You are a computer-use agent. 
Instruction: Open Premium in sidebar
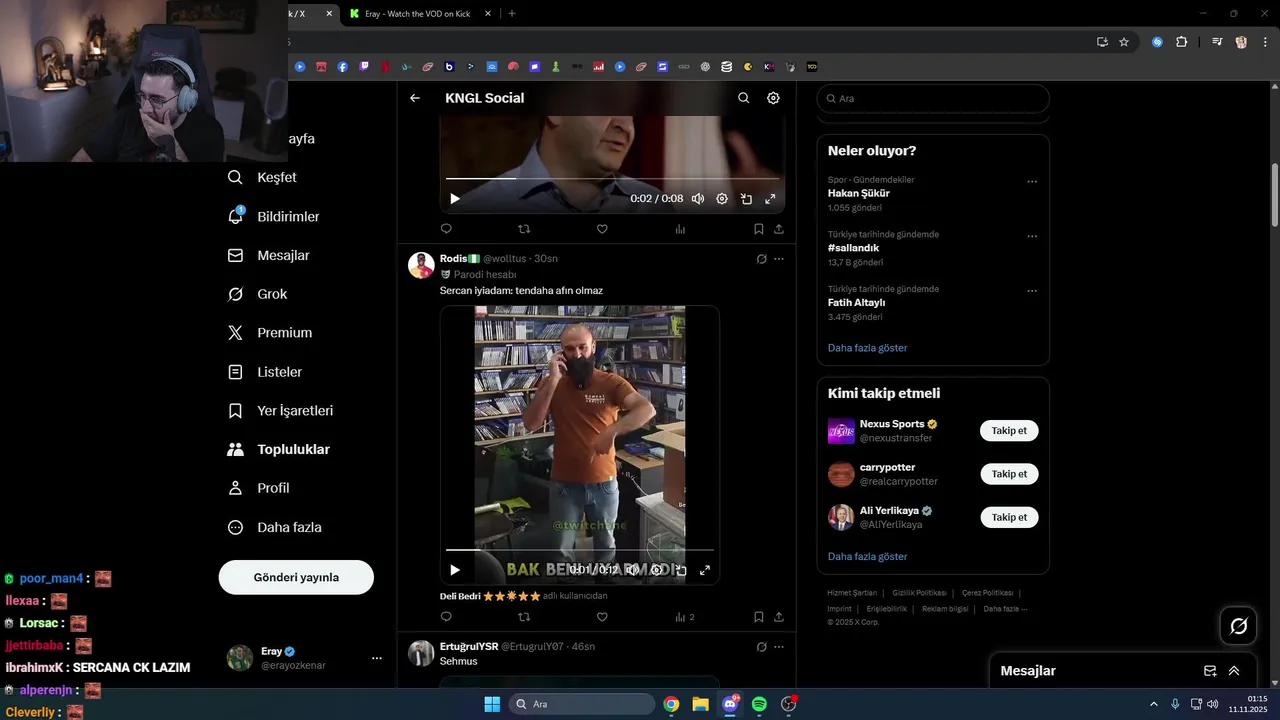(x=271, y=333)
